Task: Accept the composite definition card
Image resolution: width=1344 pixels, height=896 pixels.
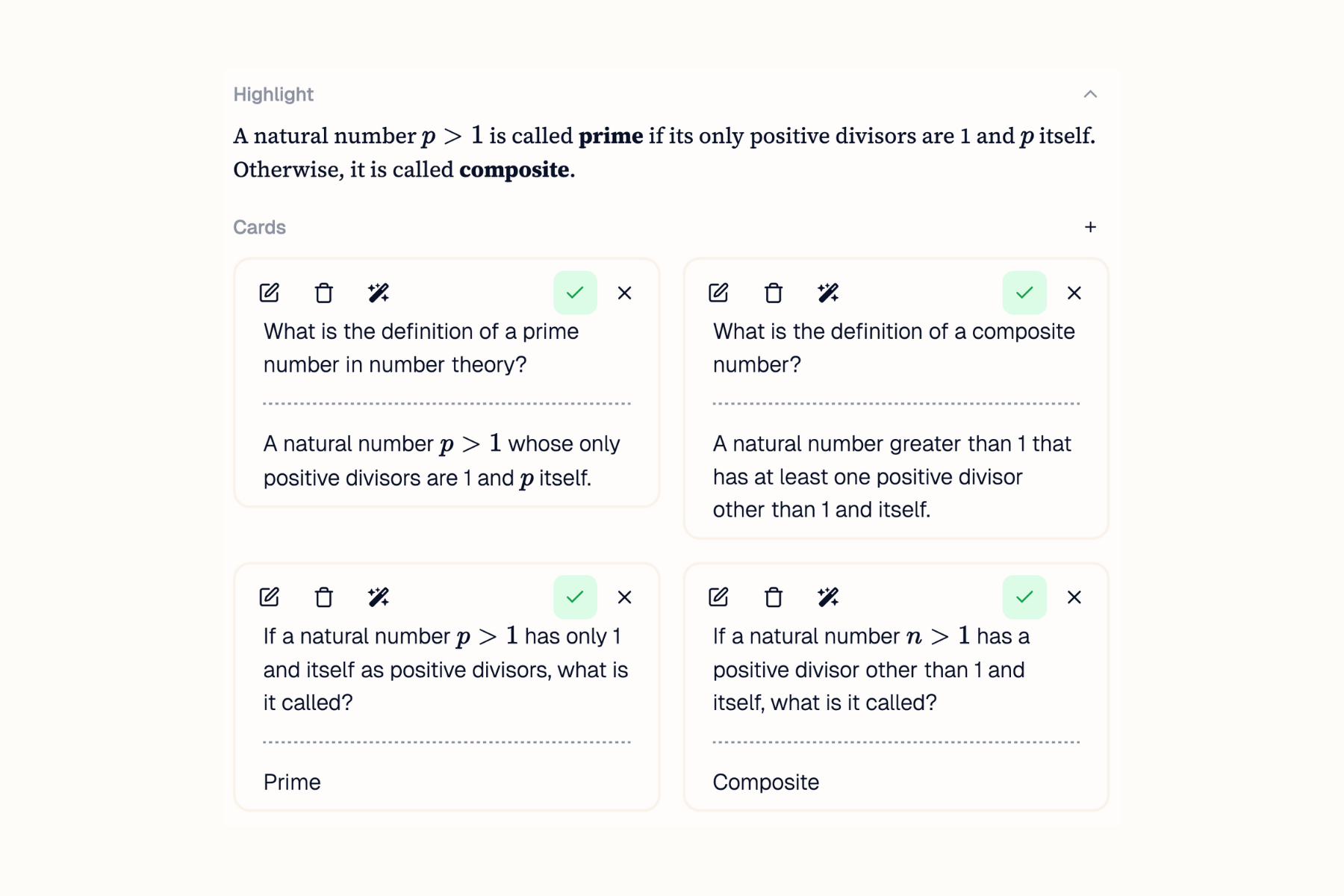Action: [x=1024, y=293]
